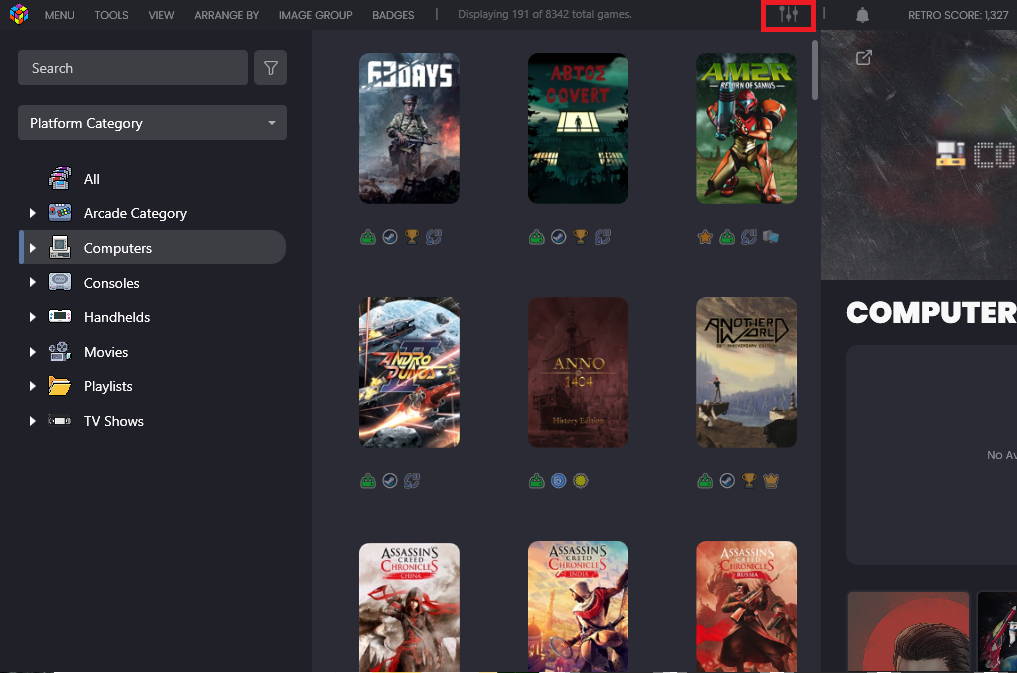Click the RETRO SCORE: 1,327 text
Screen dimensions: 1017x673
pos(958,15)
